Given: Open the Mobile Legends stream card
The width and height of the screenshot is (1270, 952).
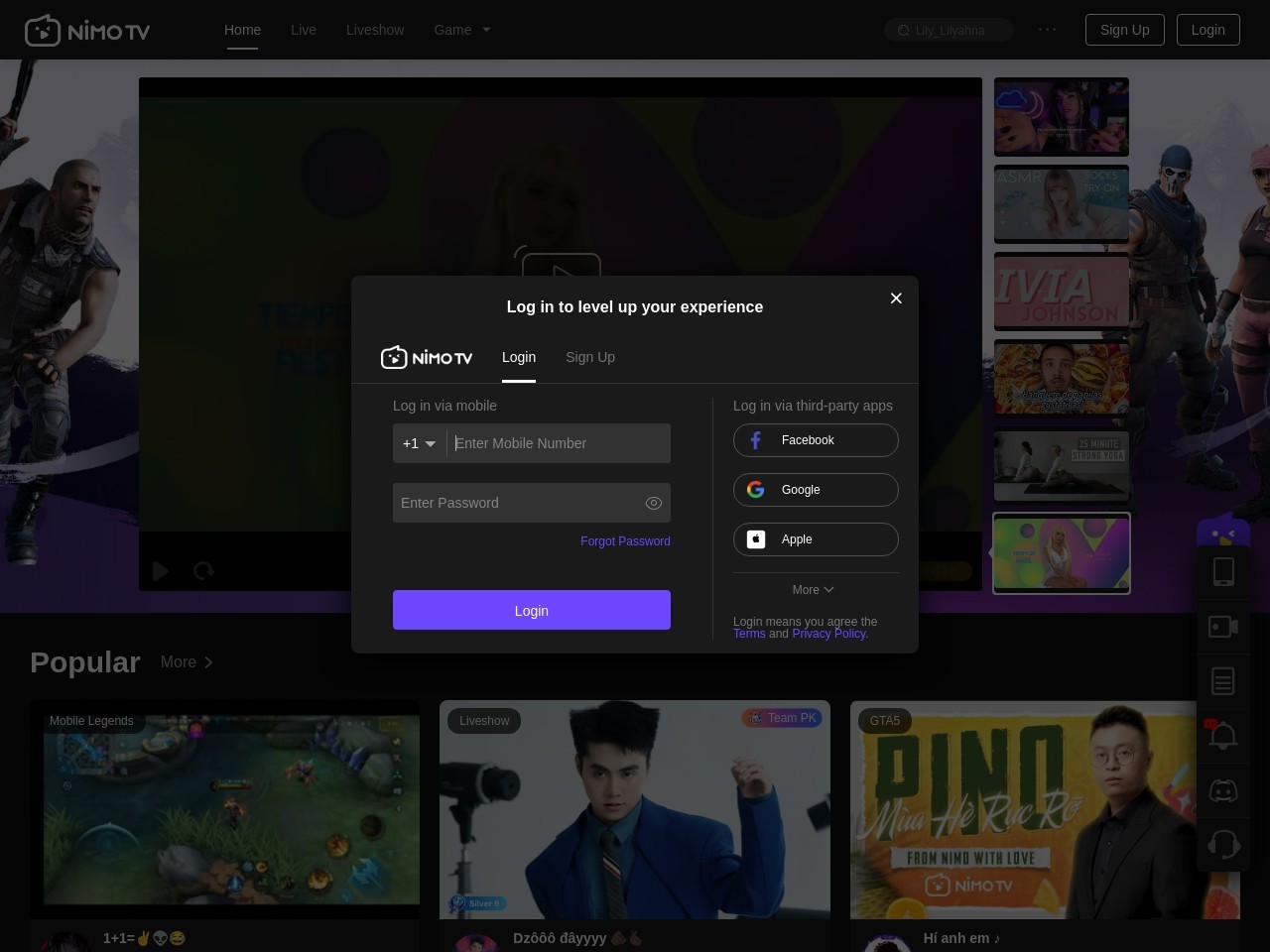Looking at the screenshot, I should click(224, 809).
